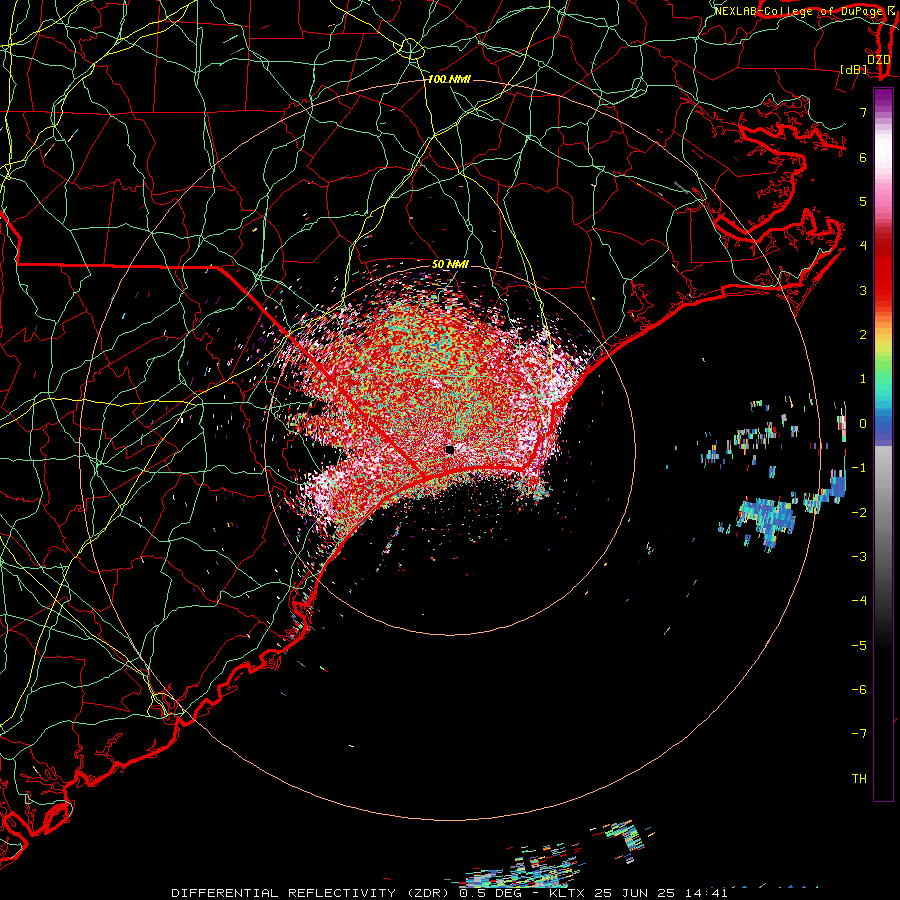Click the -3 value on the color scale
The image size is (900, 900).
pos(859,557)
